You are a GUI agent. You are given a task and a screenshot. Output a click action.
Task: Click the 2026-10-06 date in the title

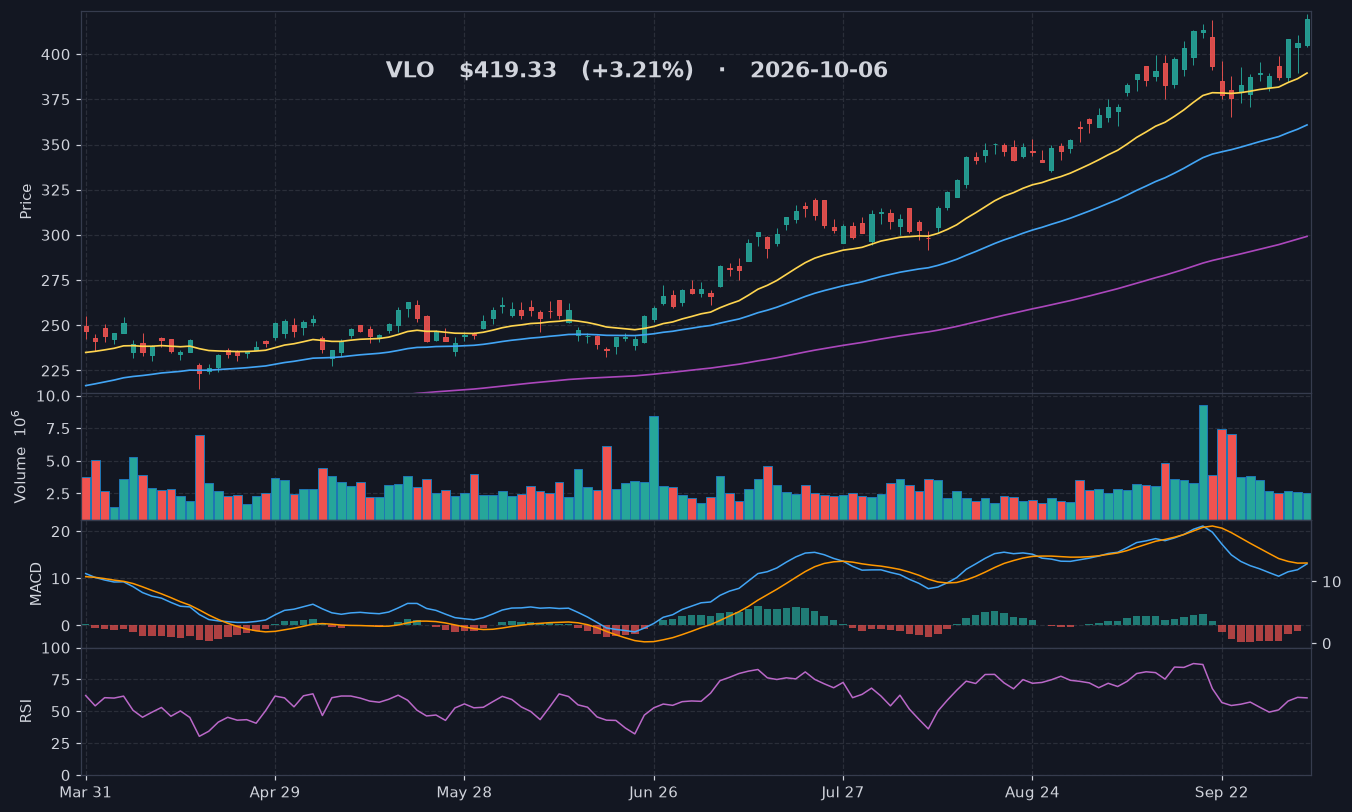[819, 71]
